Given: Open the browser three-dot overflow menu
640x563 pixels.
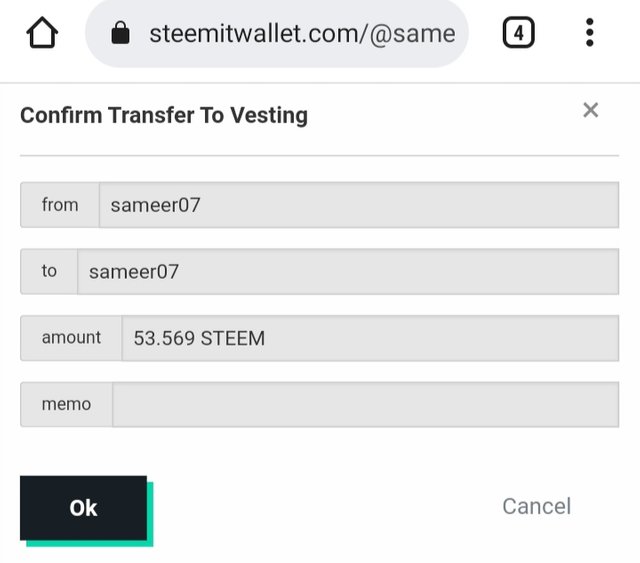Looking at the screenshot, I should point(590,34).
